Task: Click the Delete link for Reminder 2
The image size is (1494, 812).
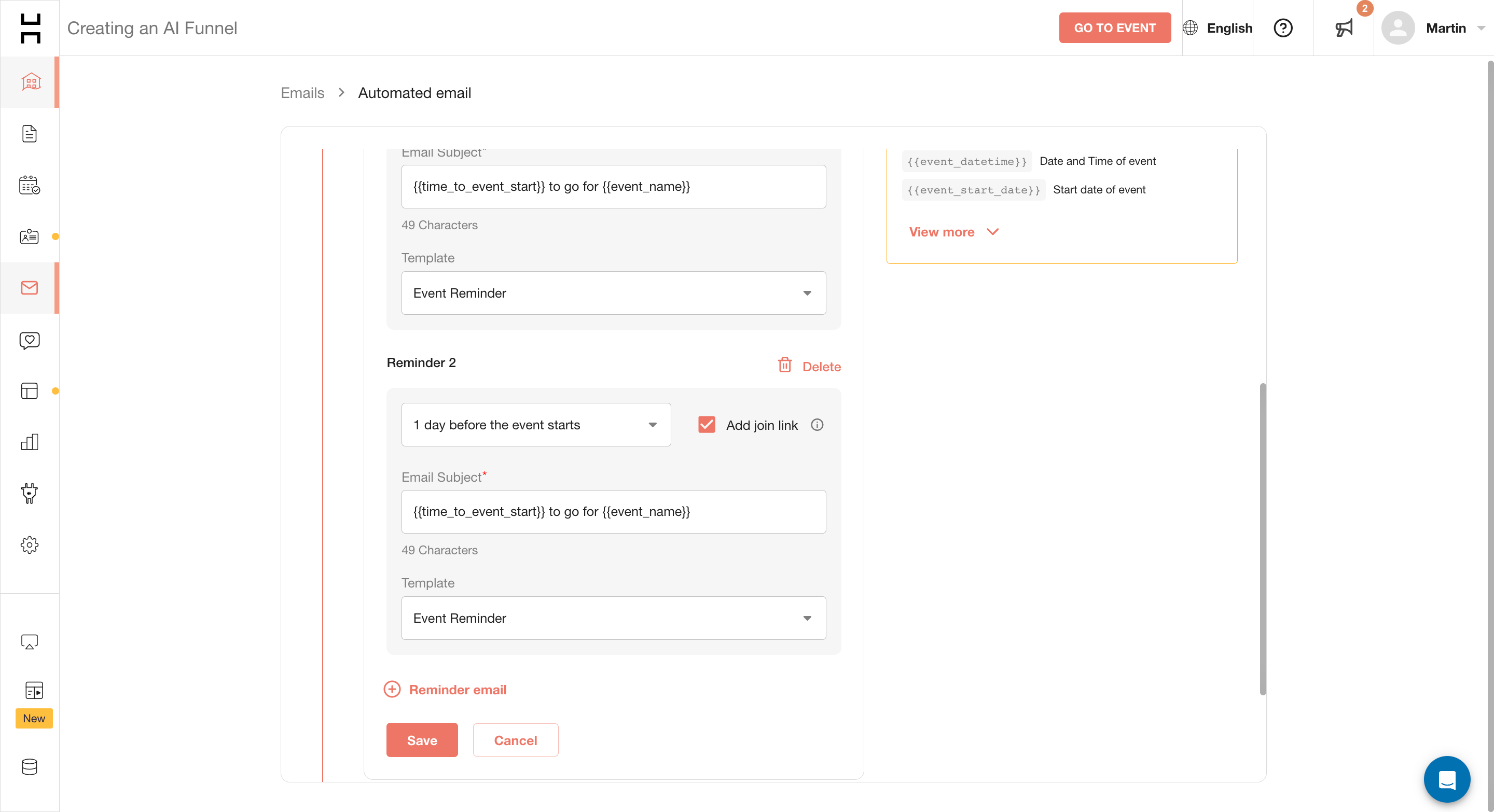Action: point(821,367)
